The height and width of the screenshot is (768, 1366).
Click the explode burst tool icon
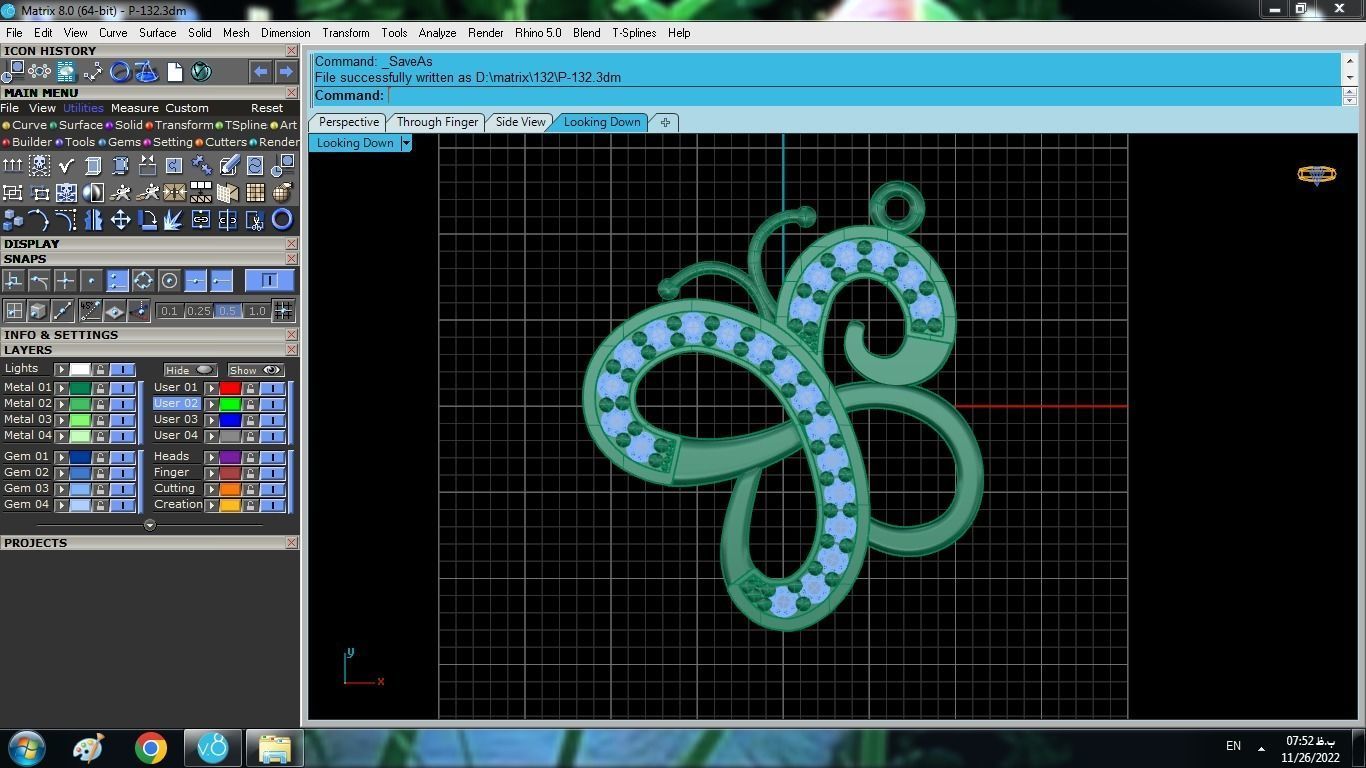pyautogui.click(x=174, y=220)
